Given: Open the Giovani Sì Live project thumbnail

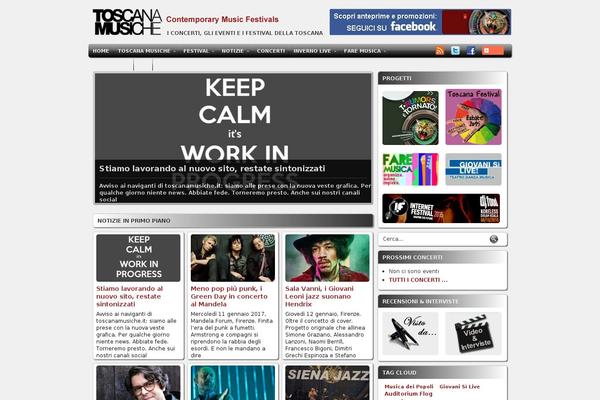Looking at the screenshot, I should 473,169.
